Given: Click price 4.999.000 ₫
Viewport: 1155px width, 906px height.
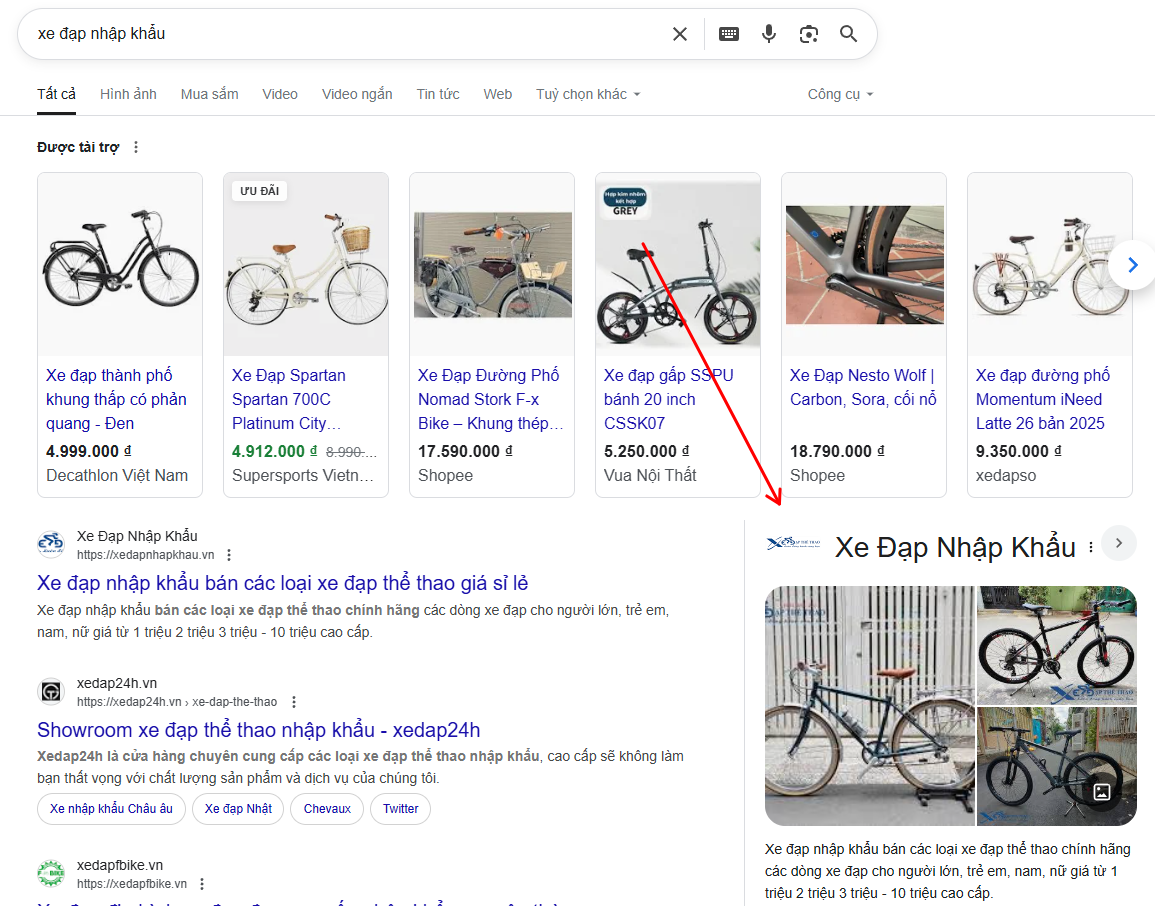Looking at the screenshot, I should (x=89, y=451).
